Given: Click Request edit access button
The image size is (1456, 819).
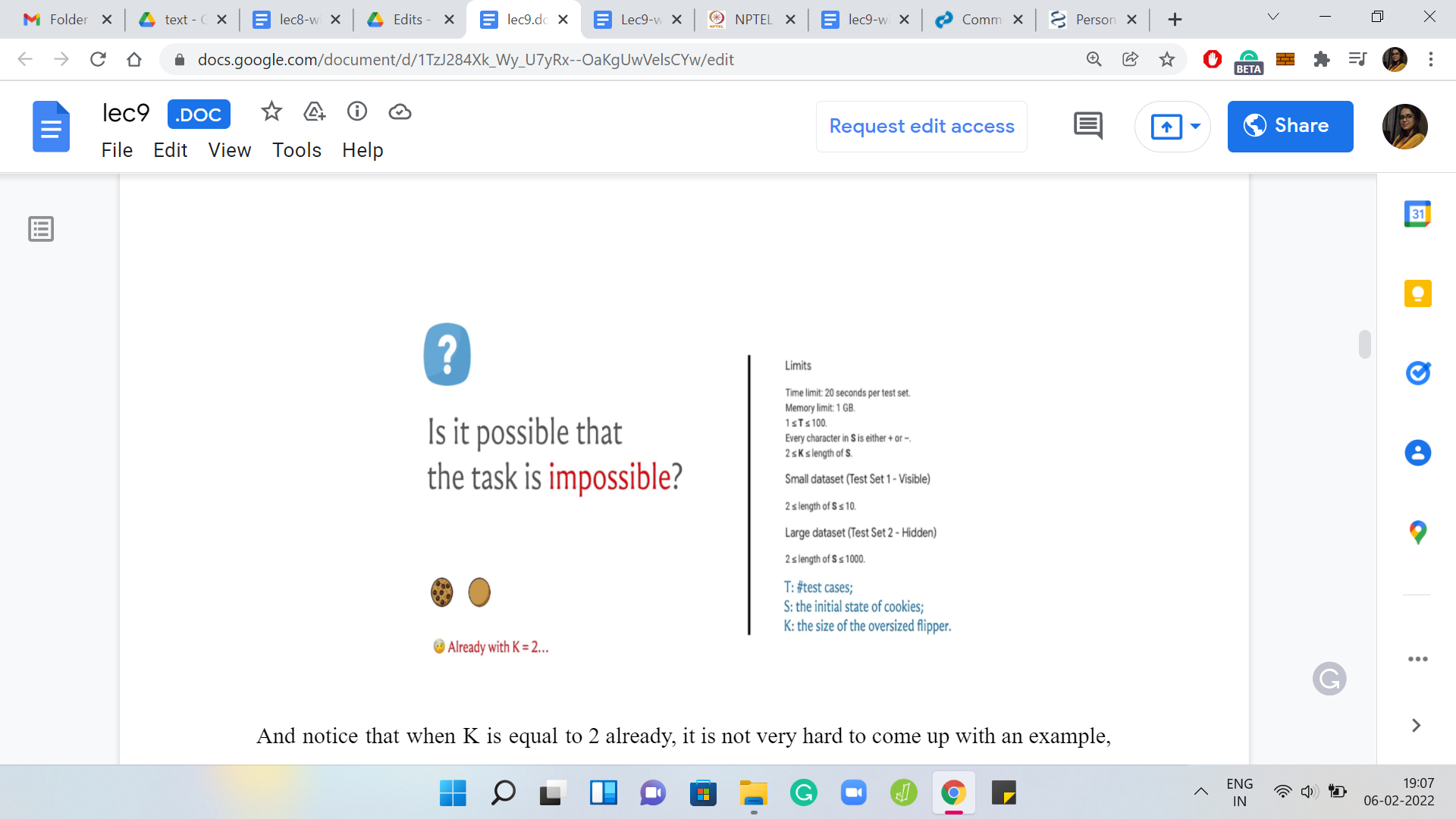Looking at the screenshot, I should coord(921,126).
